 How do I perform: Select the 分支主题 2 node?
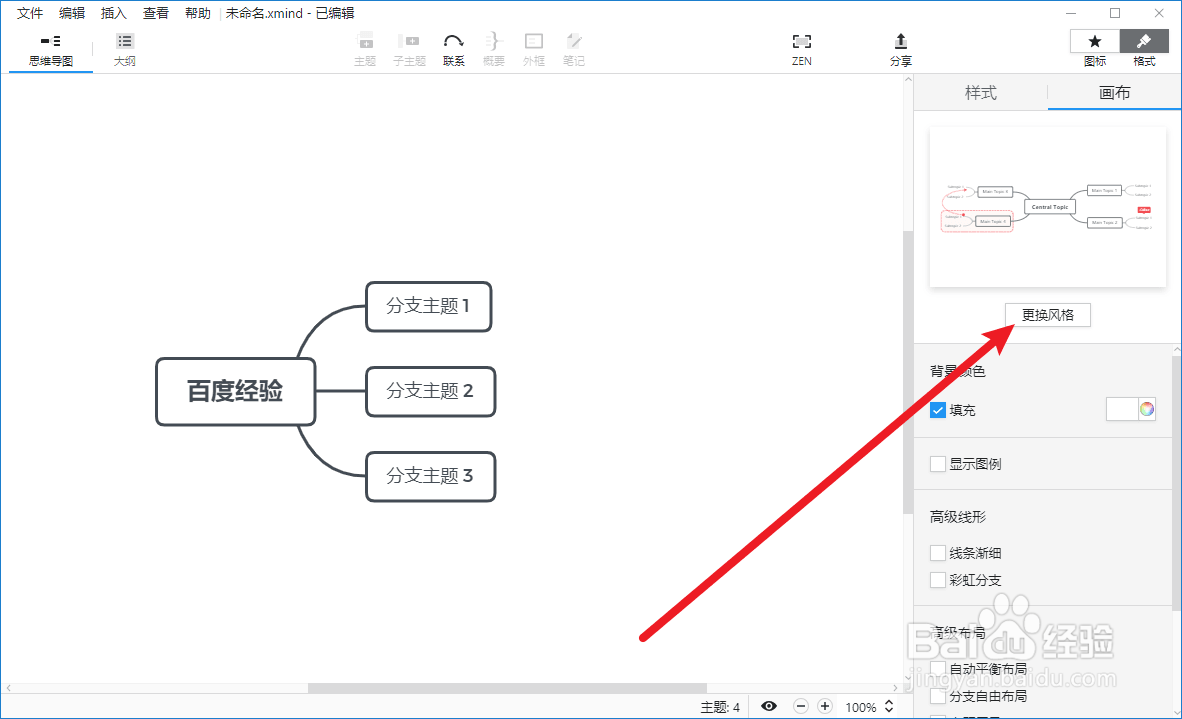(x=430, y=391)
